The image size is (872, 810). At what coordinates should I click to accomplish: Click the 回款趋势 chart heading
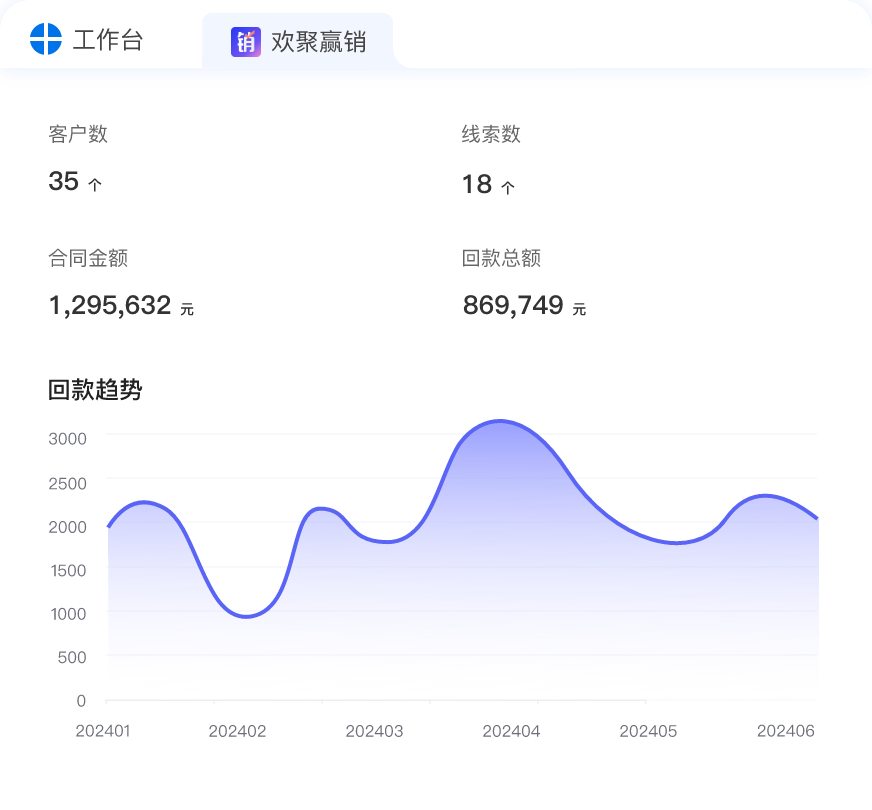point(95,389)
